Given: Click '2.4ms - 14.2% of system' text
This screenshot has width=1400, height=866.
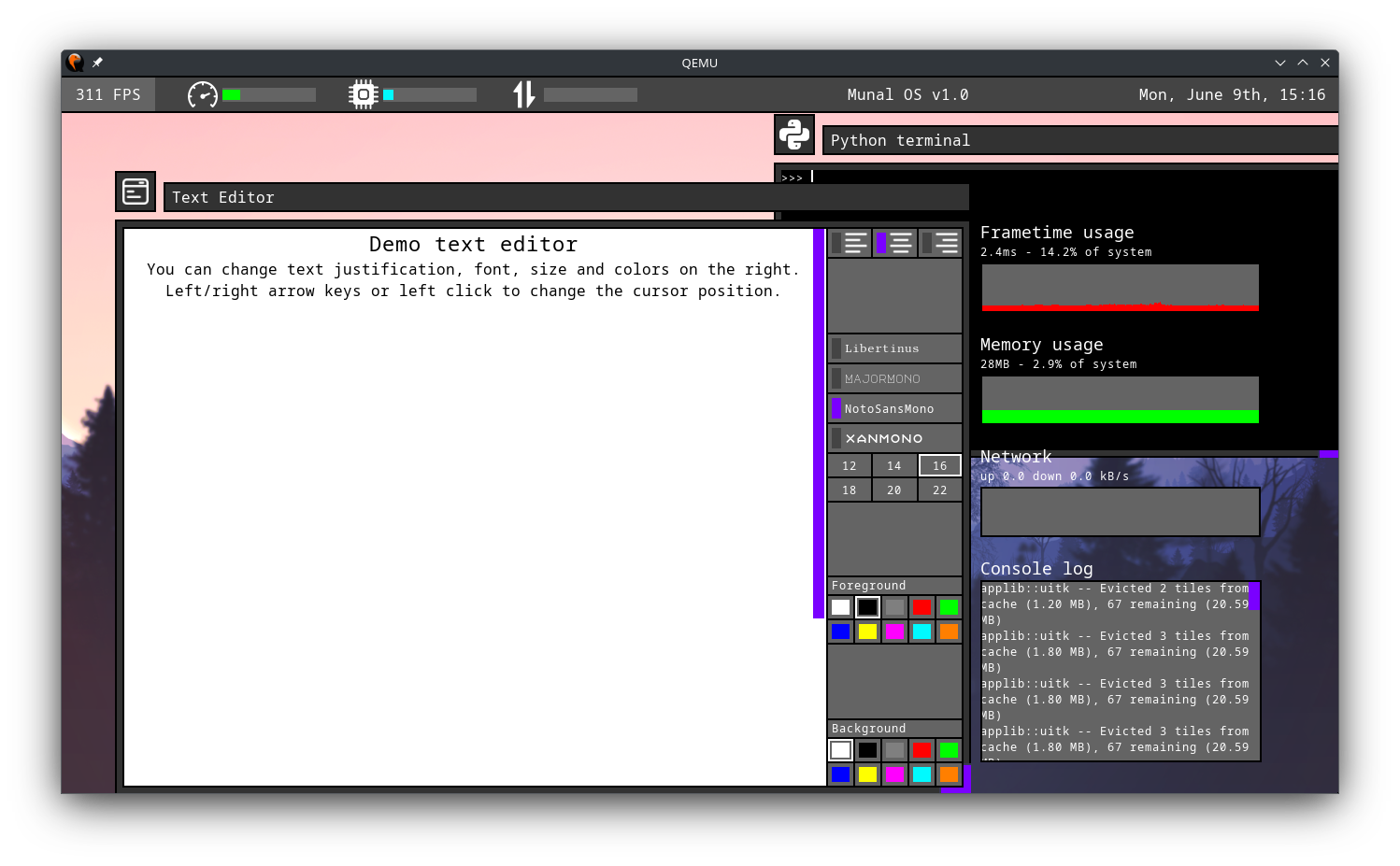Looking at the screenshot, I should pyautogui.click(x=1066, y=252).
